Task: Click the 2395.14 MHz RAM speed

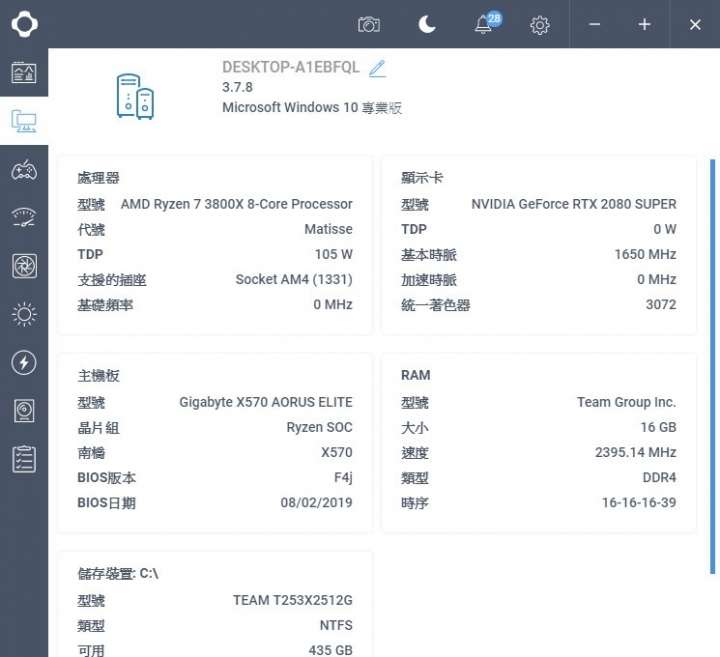Action: [x=636, y=452]
